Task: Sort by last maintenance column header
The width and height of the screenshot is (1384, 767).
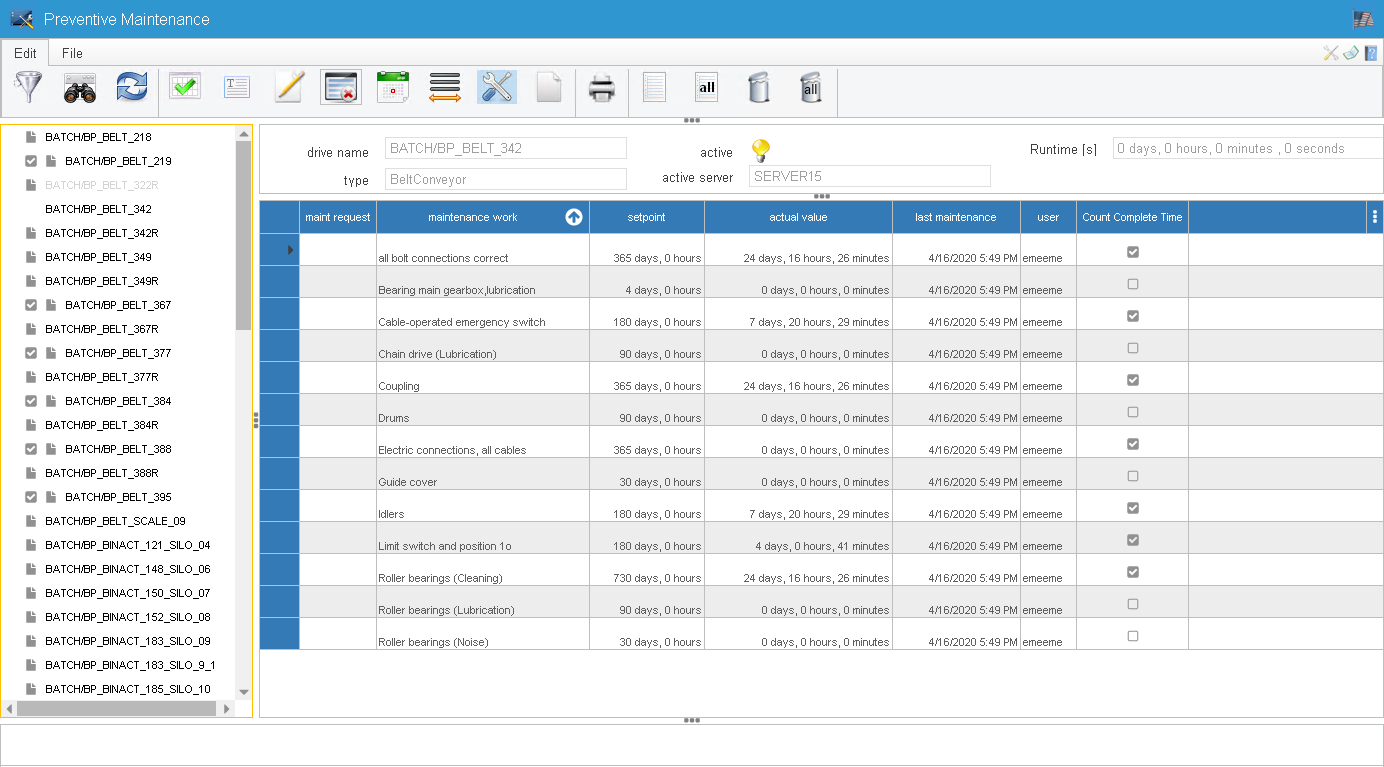Action: (x=956, y=217)
